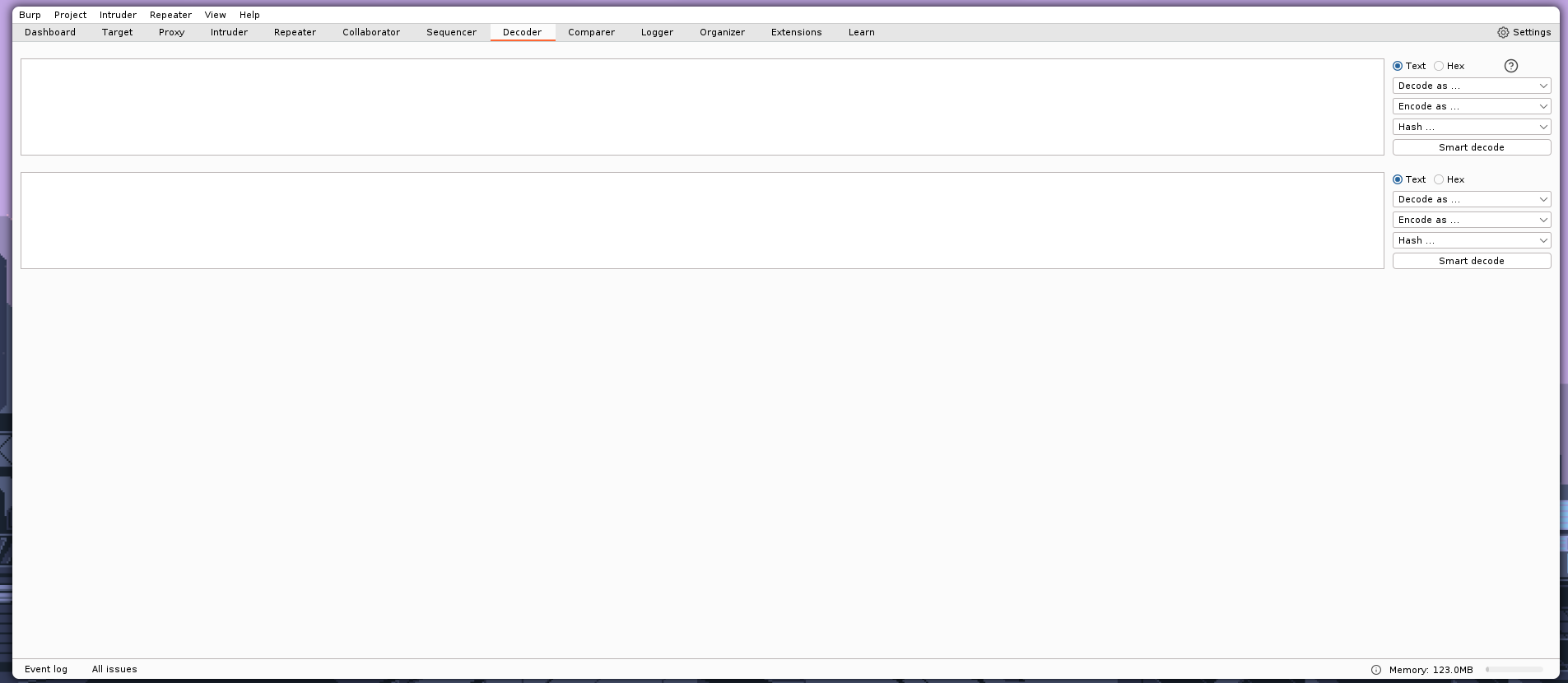Open first panel's 'Decode as ...' dropdown
This screenshot has height=683, width=1568.
point(1472,86)
